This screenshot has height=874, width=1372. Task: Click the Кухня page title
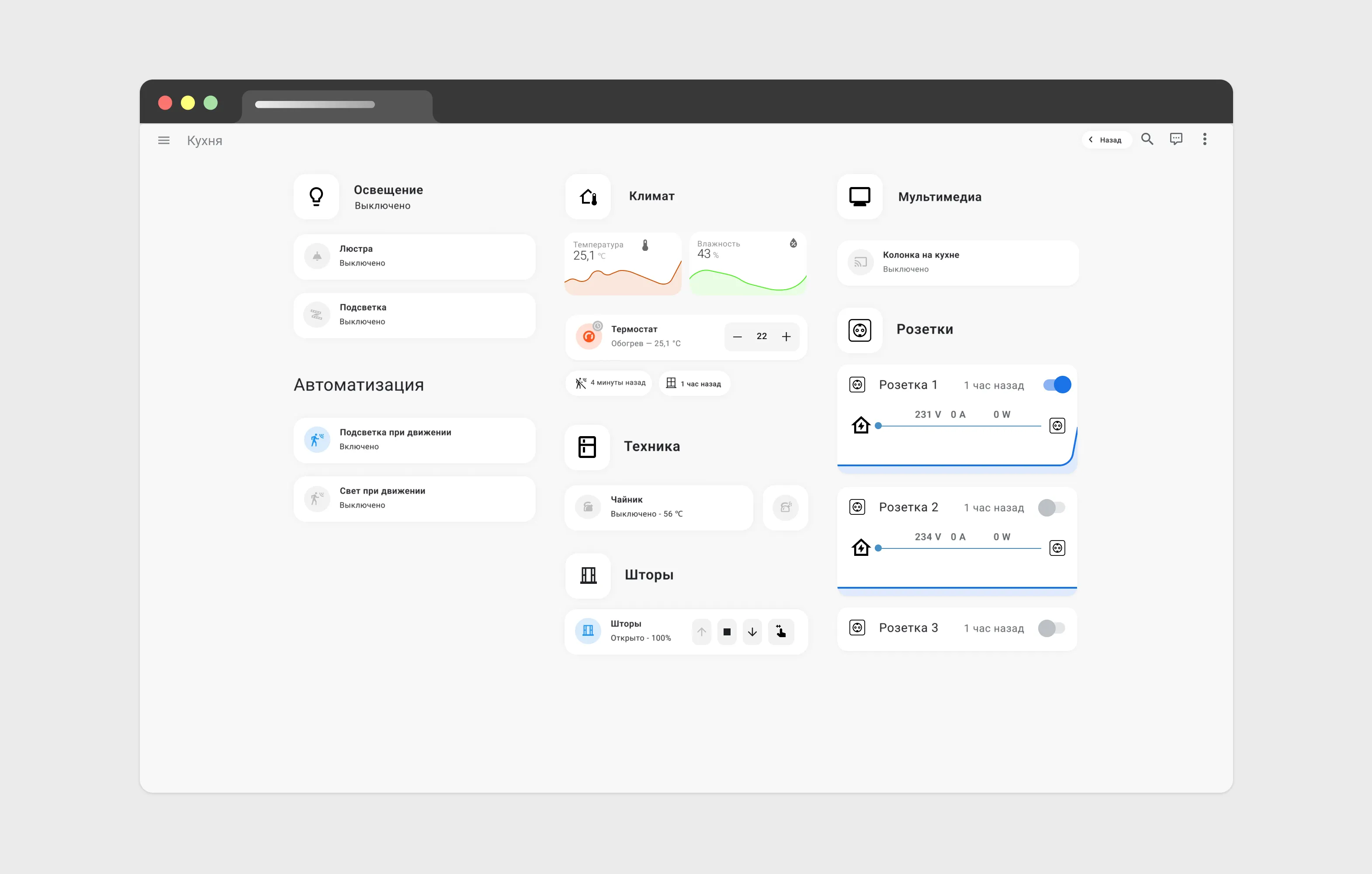204,141
